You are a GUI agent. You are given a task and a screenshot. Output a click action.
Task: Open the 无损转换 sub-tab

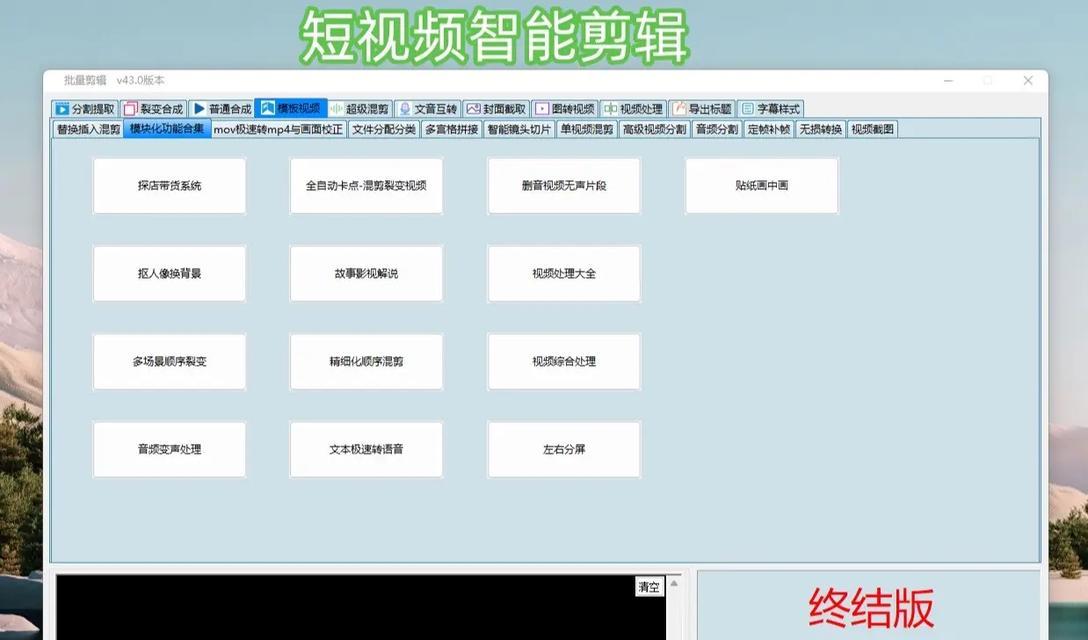pos(820,129)
